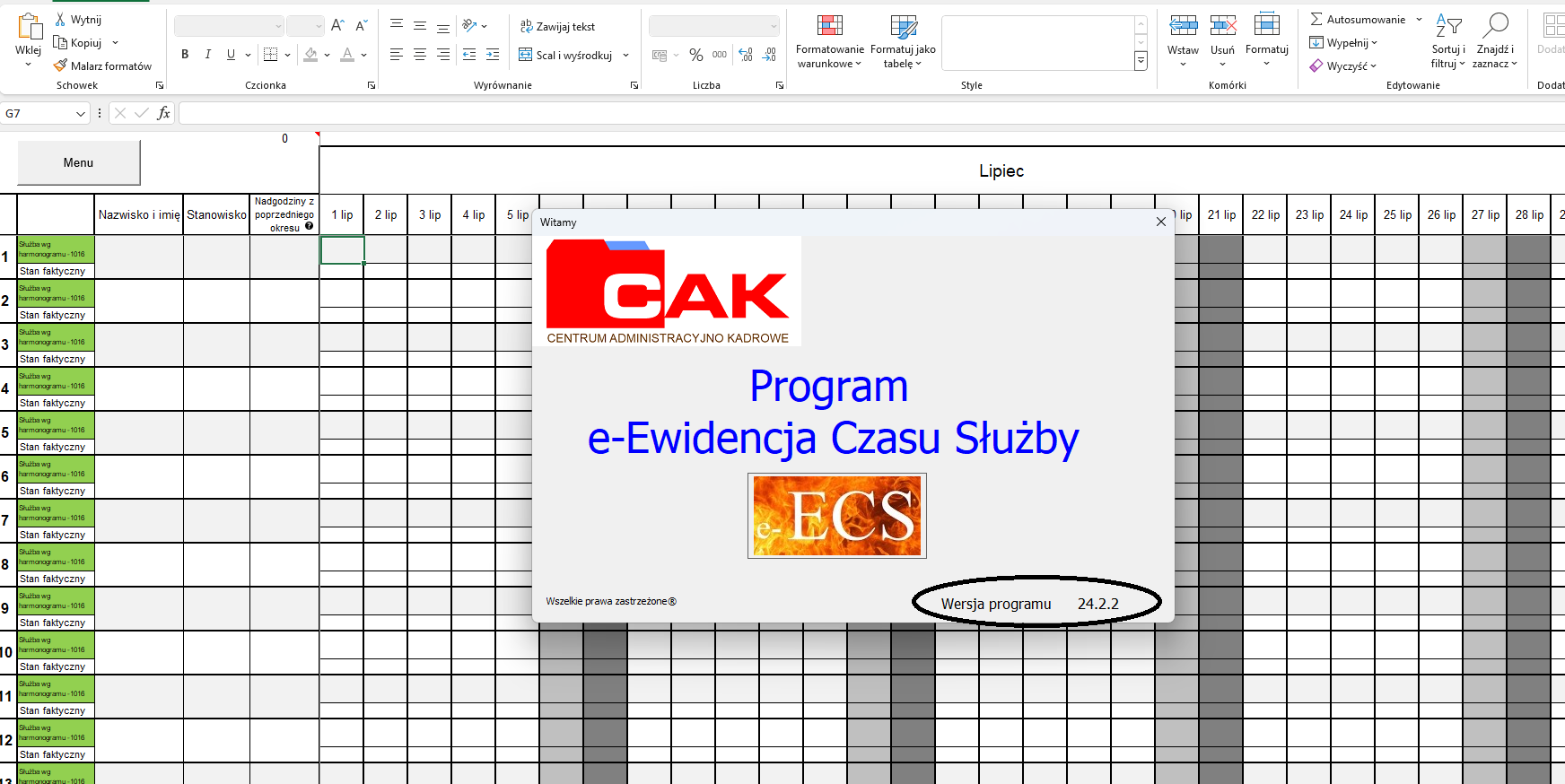Click accounting number format icon
1565x784 pixels.
pyautogui.click(x=660, y=55)
